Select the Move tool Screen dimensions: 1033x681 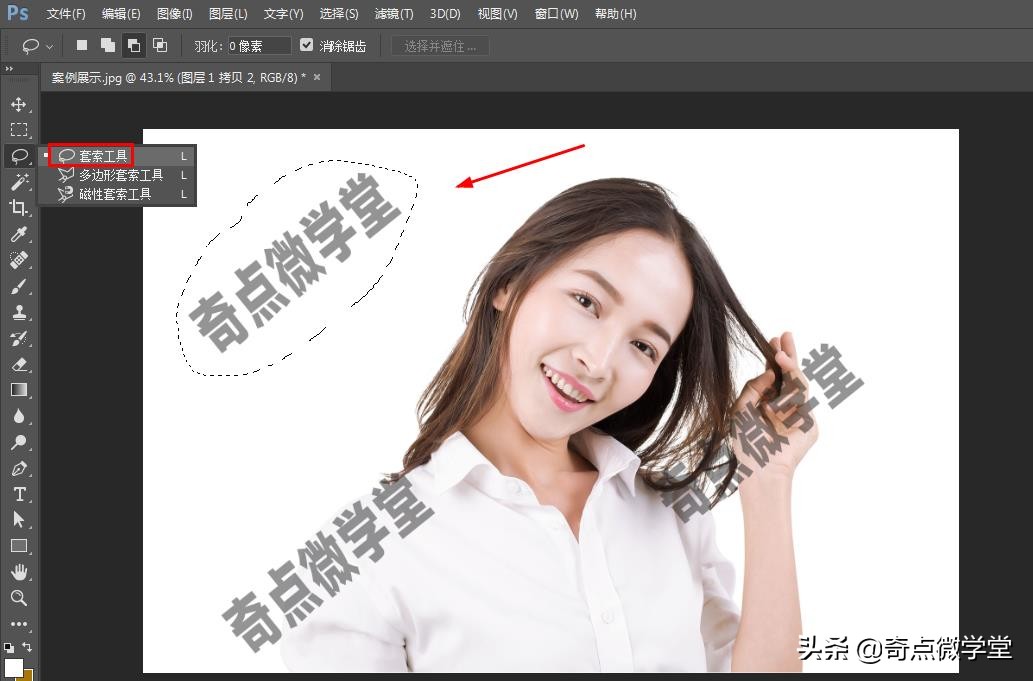(20, 104)
